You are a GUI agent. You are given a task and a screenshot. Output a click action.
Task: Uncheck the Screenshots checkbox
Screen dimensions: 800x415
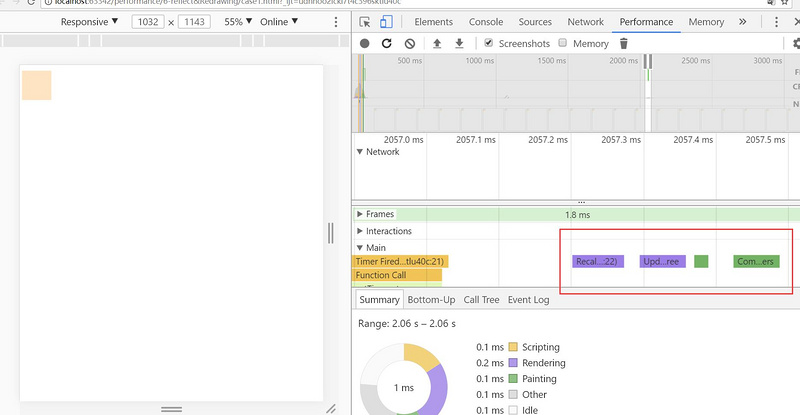488,44
